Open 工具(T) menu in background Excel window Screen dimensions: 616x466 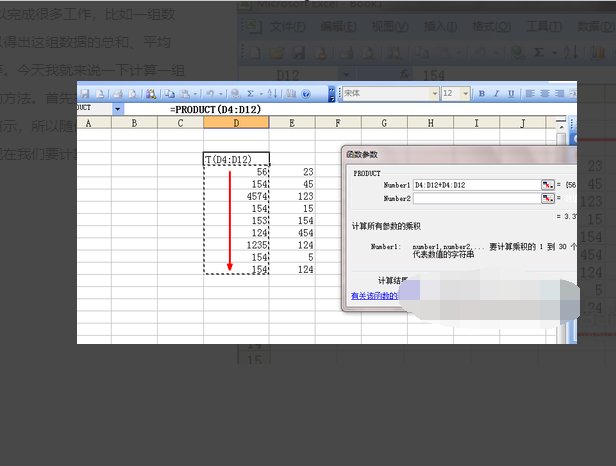coord(544,27)
